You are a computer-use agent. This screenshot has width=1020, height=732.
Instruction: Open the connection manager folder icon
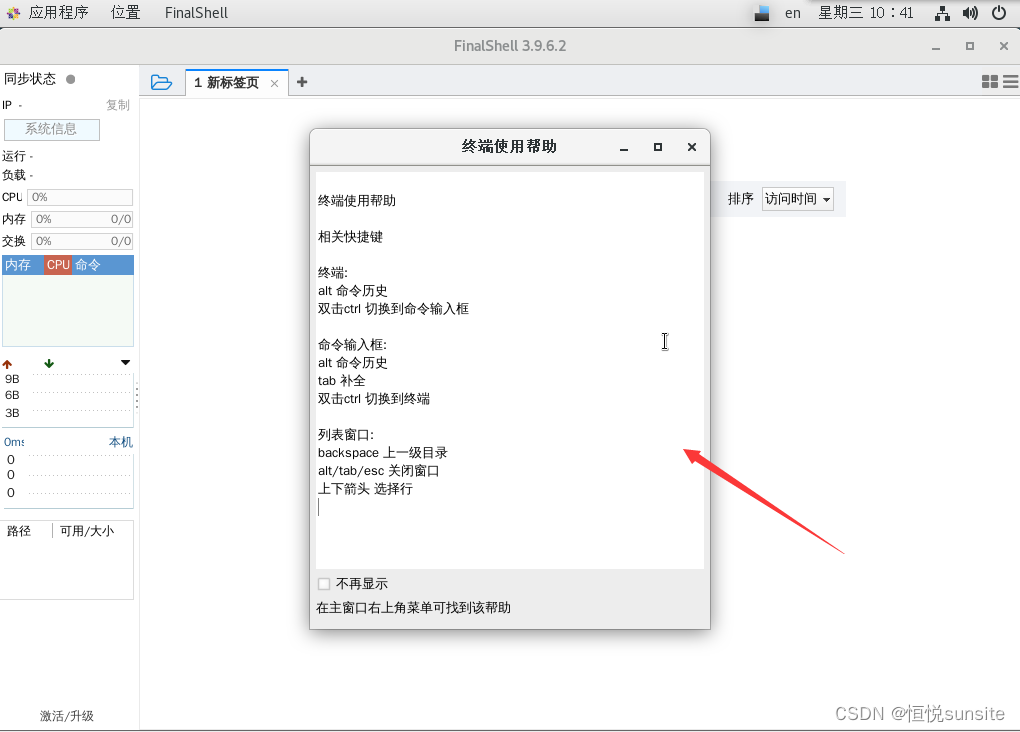[x=162, y=82]
